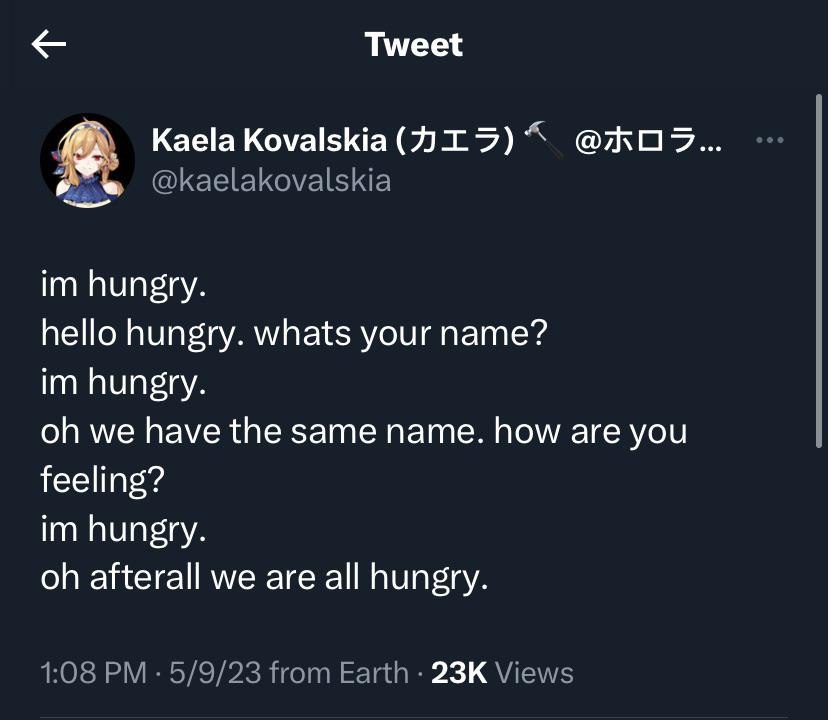Click the line "hello hungry. whats your name?"
828x720 pixels.
294,334
